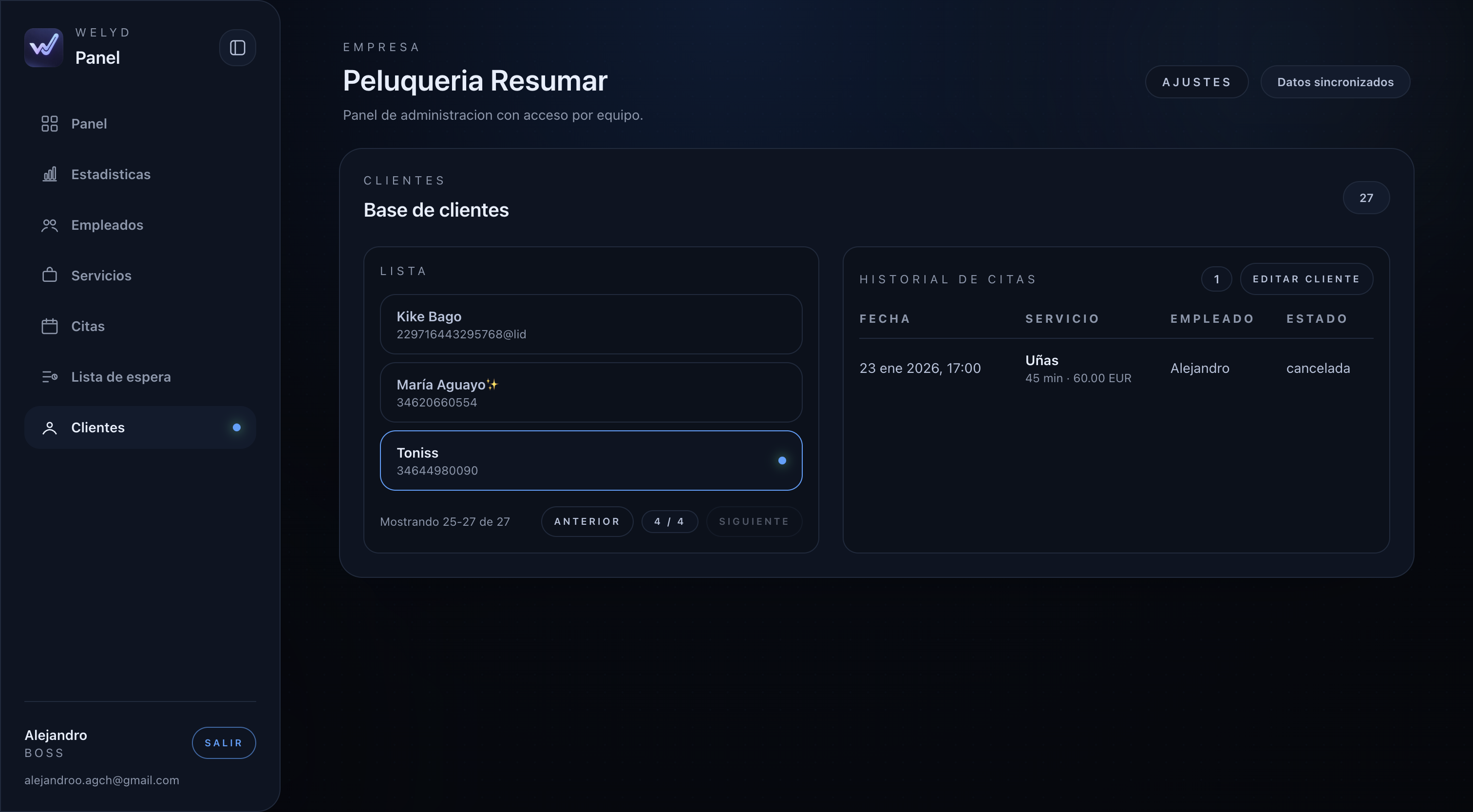
Task: Collapse the sidebar with the panel toggle icon
Action: click(x=237, y=47)
